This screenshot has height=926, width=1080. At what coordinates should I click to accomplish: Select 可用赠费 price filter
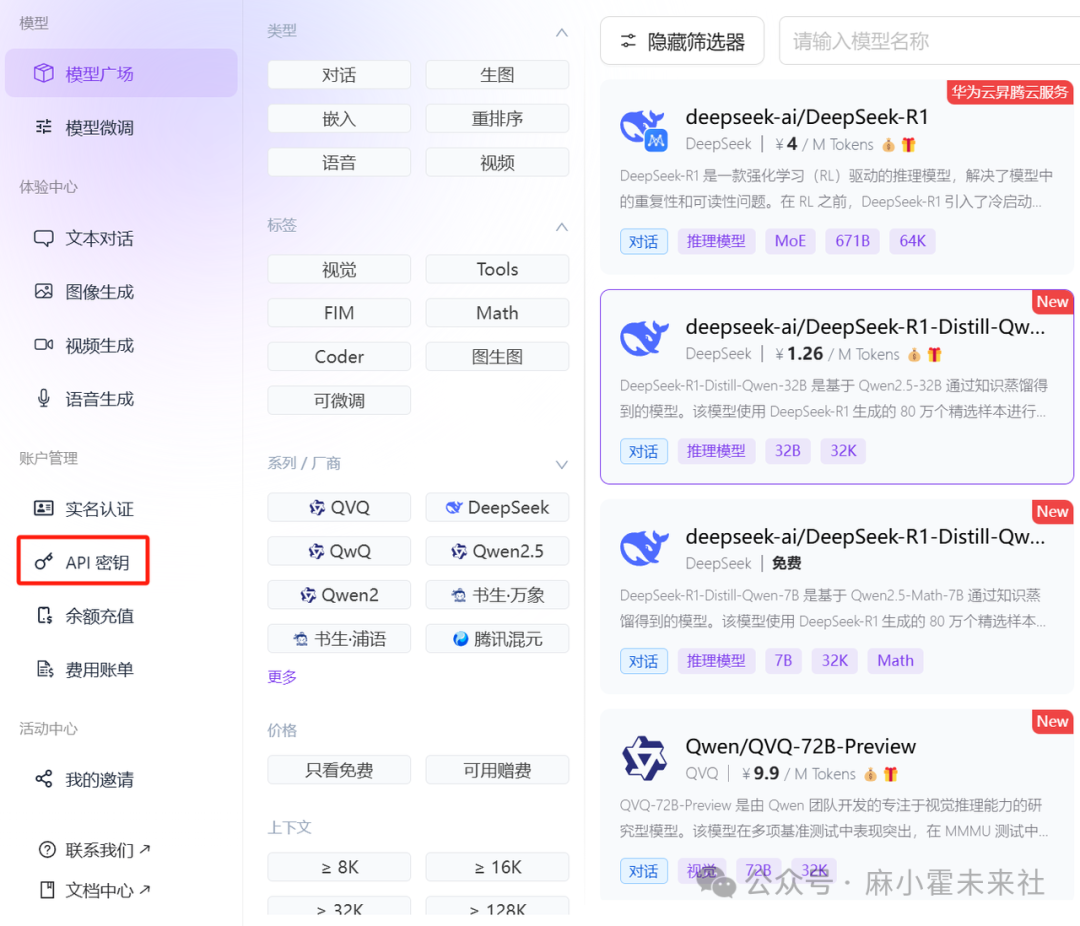pos(497,770)
